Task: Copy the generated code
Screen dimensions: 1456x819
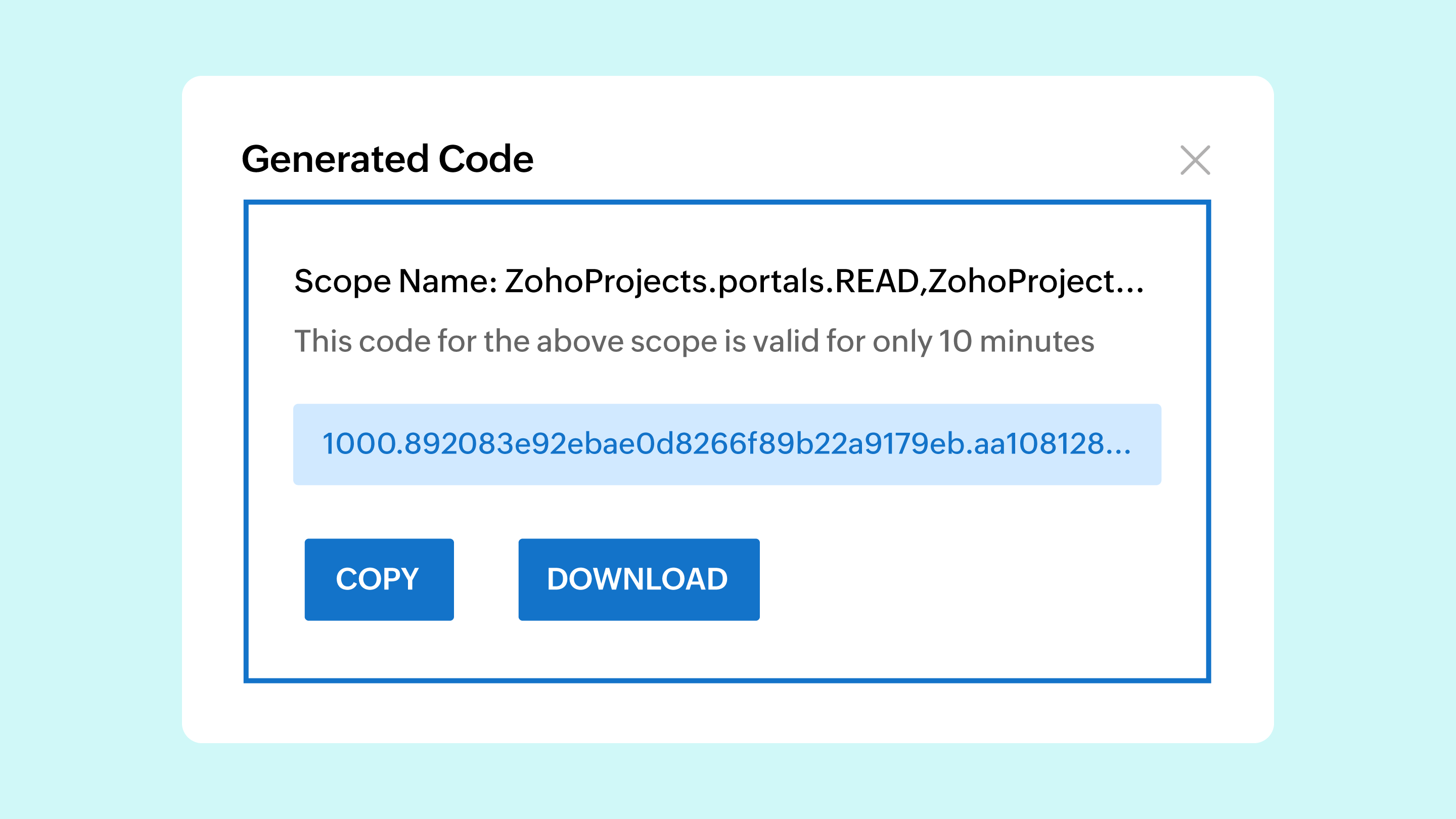Action: point(379,579)
